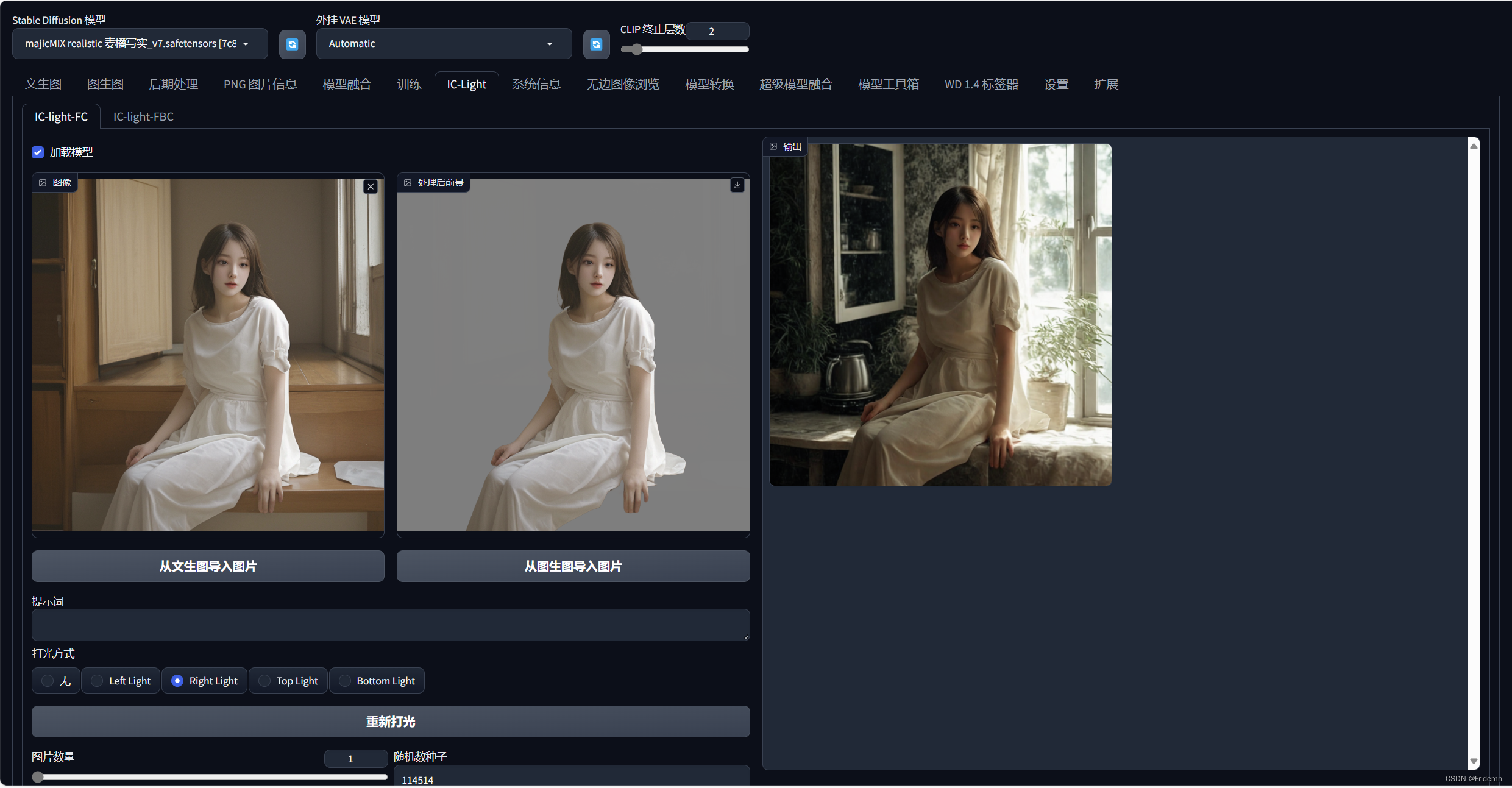The image size is (1512, 788).
Task: Switch to the IC-light-FBC tab
Action: 143,116
